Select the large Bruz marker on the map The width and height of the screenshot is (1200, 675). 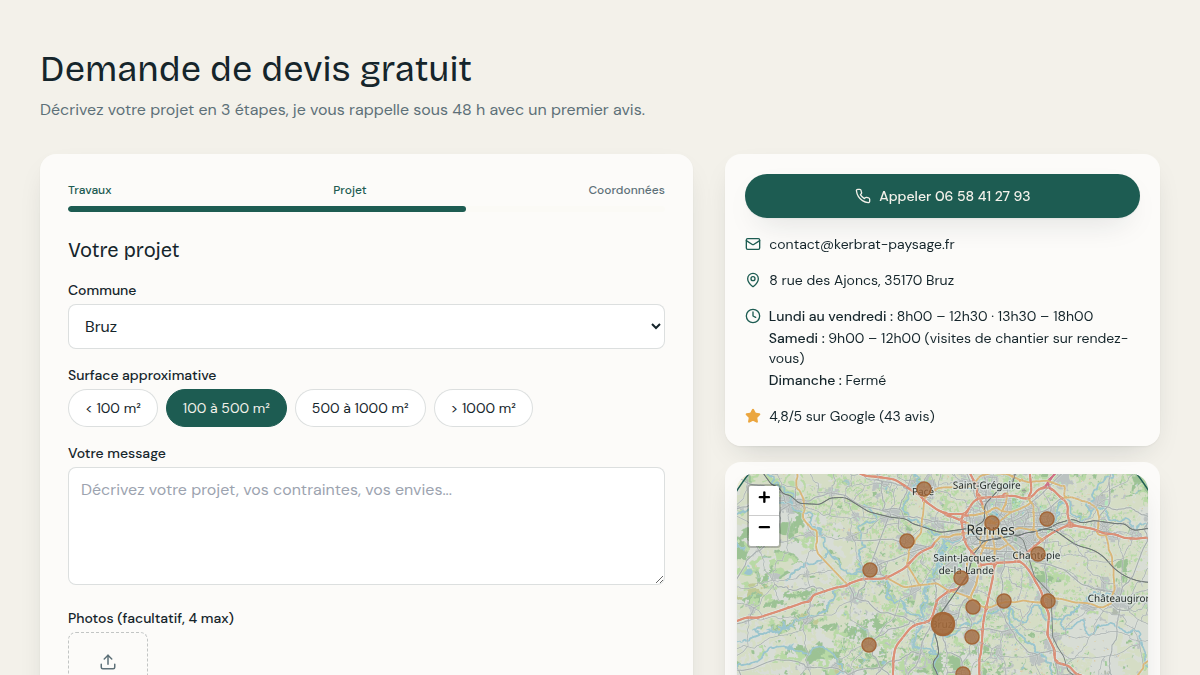coord(943,624)
